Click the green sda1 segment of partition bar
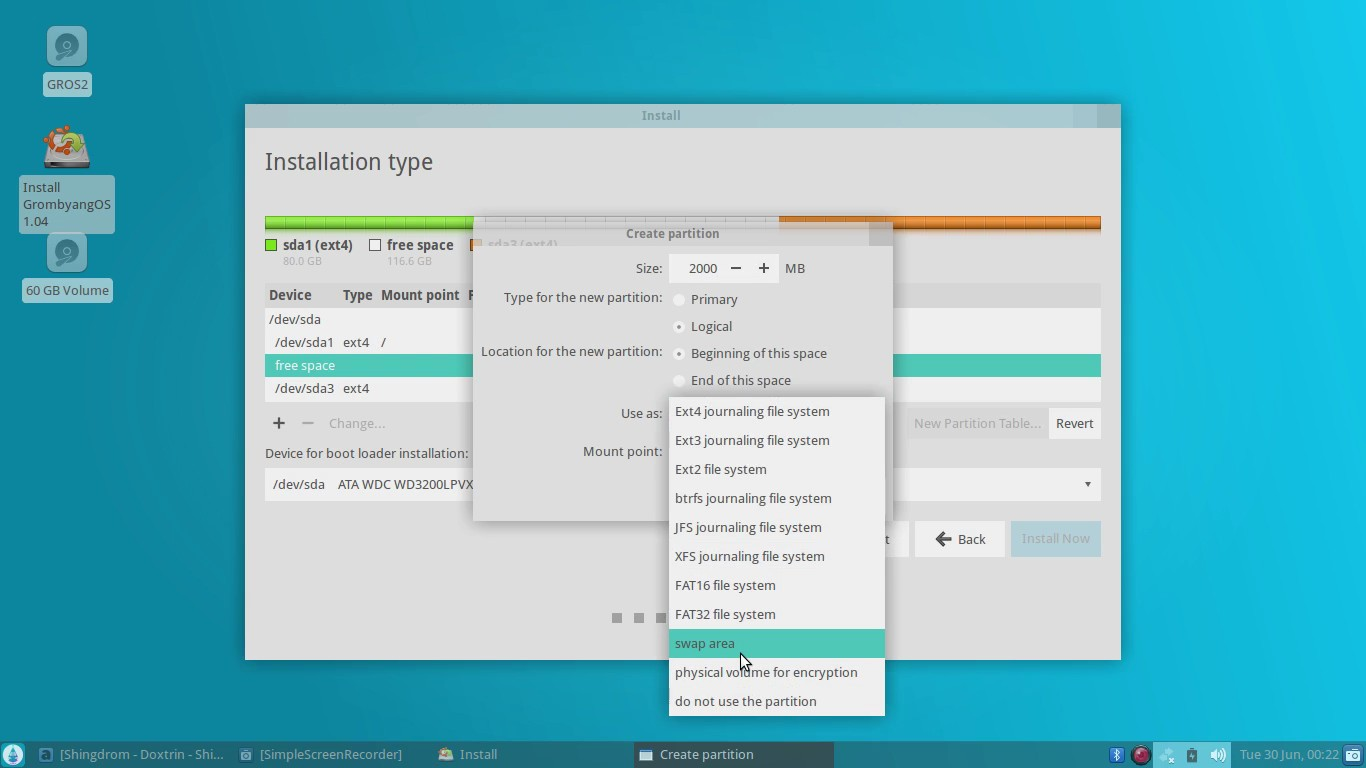This screenshot has width=1366, height=768. point(369,223)
